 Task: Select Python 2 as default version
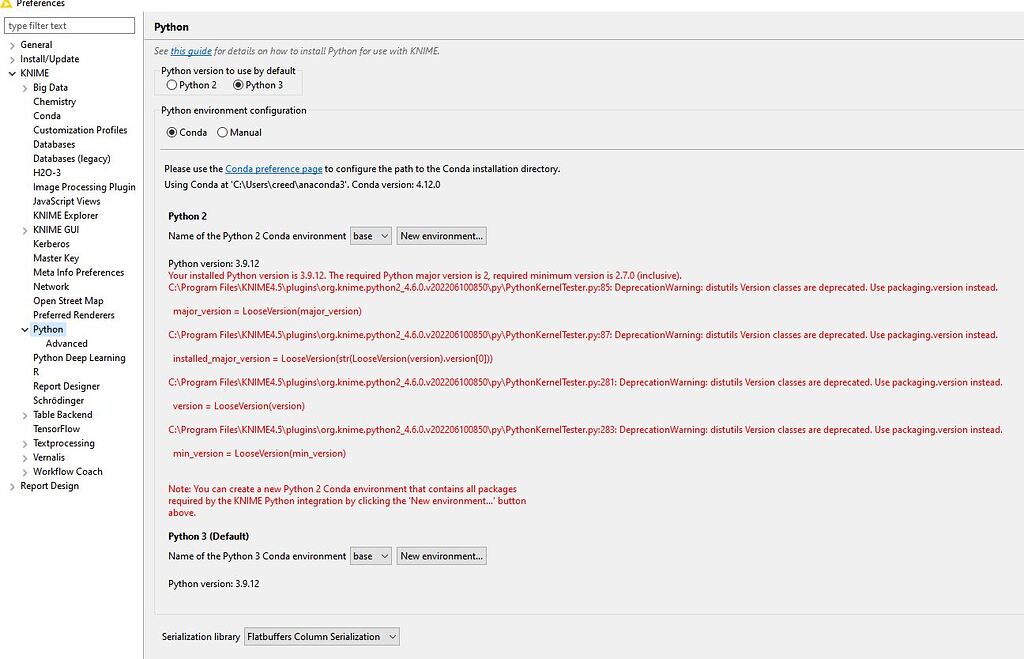click(172, 85)
